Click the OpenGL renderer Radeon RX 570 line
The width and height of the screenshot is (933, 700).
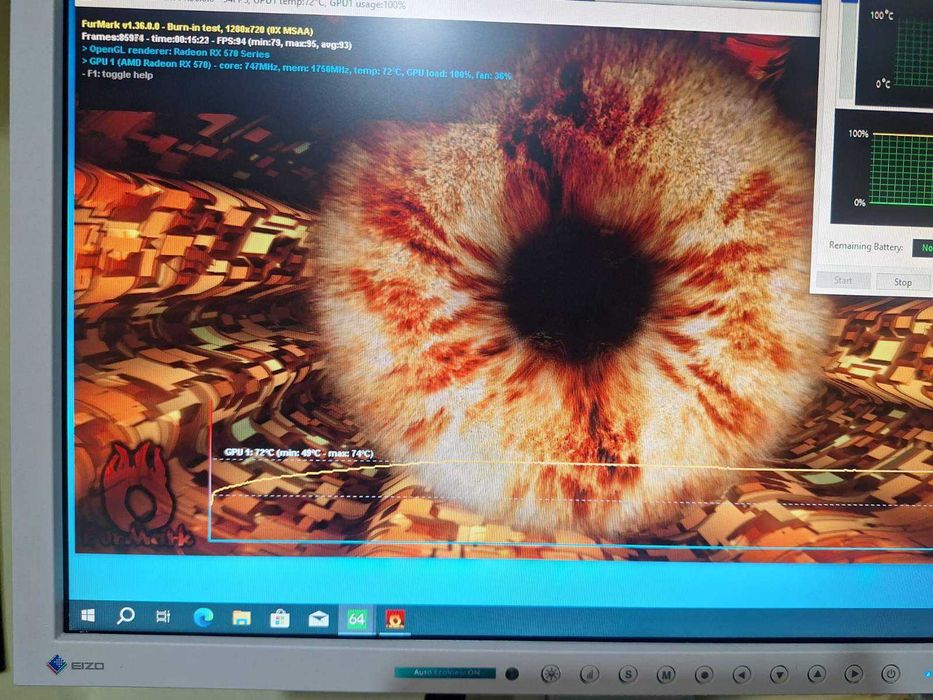[x=176, y=51]
